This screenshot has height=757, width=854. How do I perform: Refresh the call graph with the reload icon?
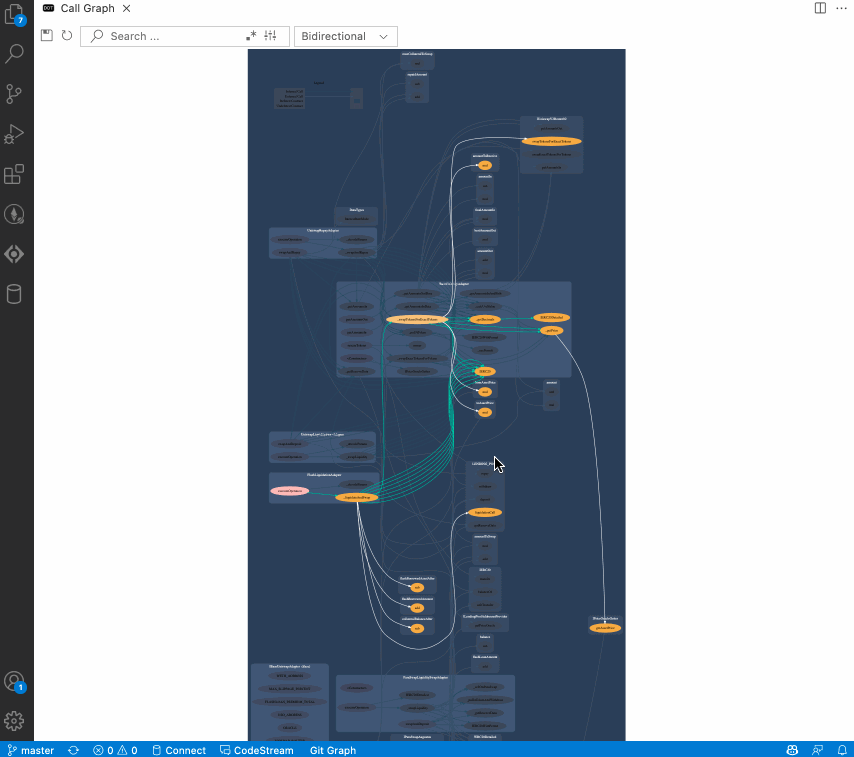[x=67, y=35]
